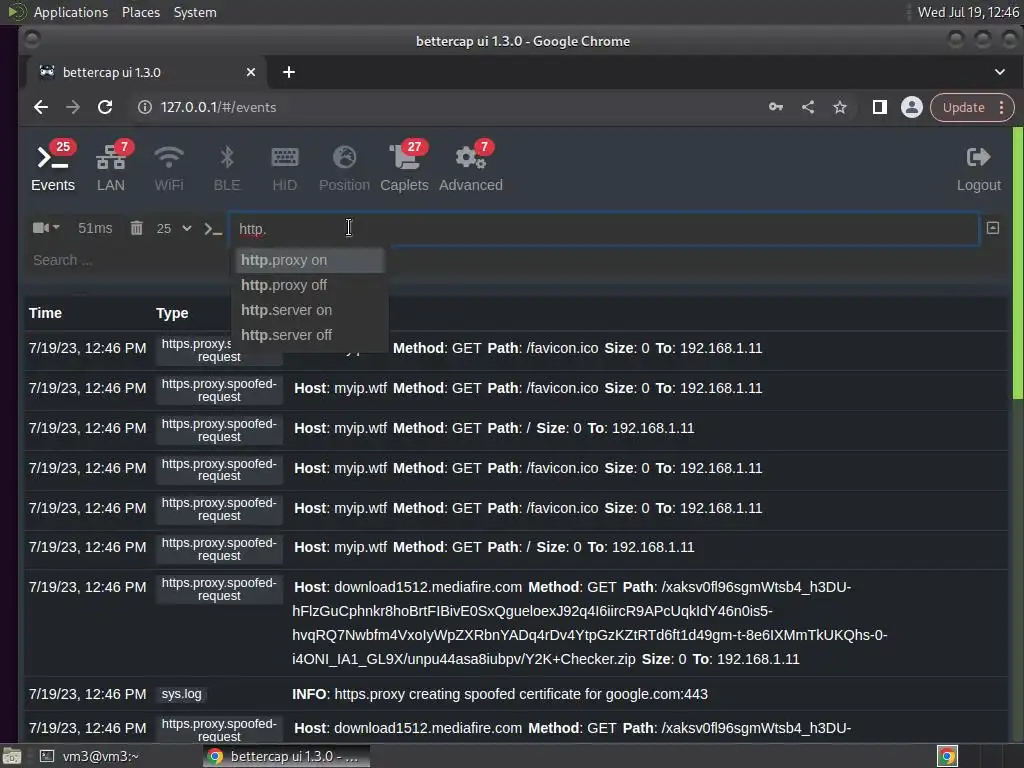Image resolution: width=1024 pixels, height=768 pixels.
Task: Open the Caplets section
Action: coord(404,167)
